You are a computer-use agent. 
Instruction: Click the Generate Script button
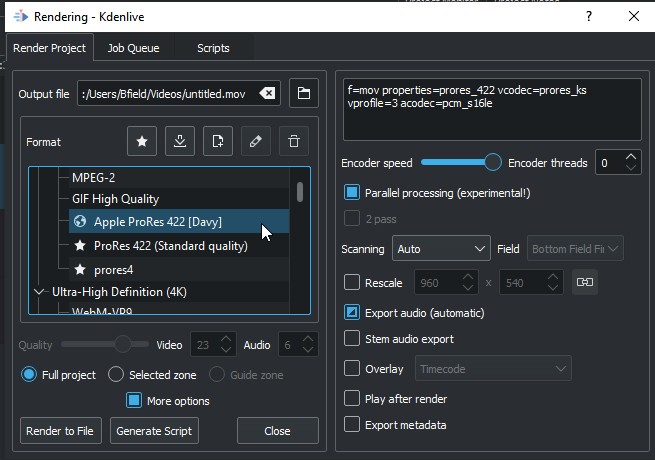click(x=154, y=430)
